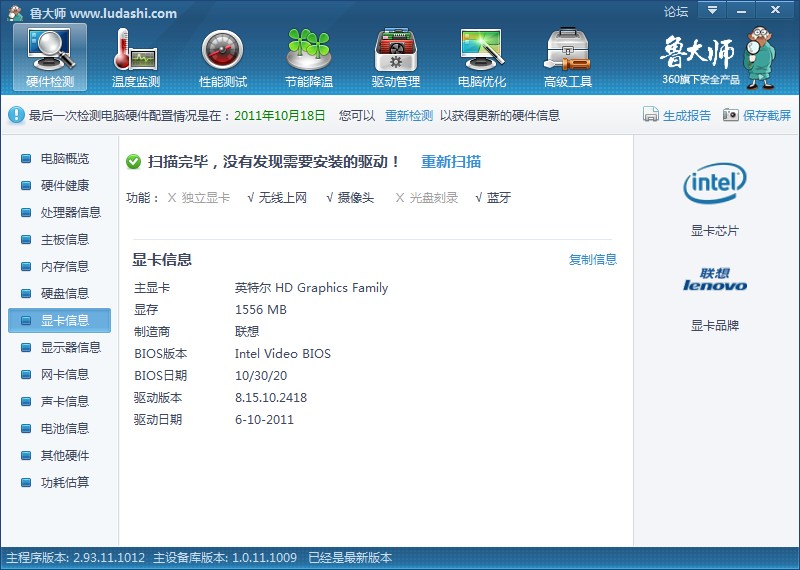
Task: Click the green scan-complete checkmark icon
Action: point(133,162)
